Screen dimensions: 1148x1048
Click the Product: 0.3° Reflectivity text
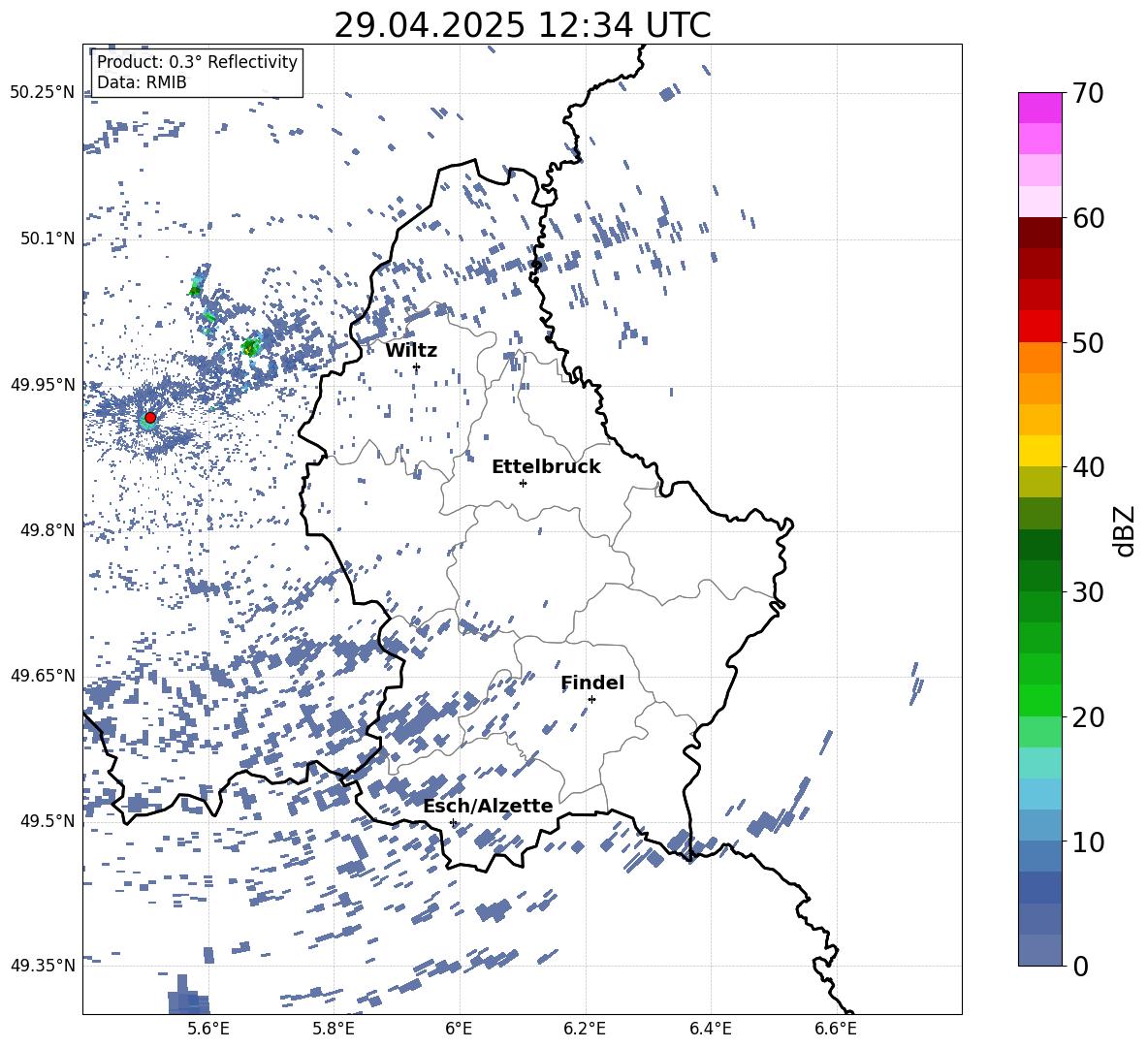click(x=197, y=62)
